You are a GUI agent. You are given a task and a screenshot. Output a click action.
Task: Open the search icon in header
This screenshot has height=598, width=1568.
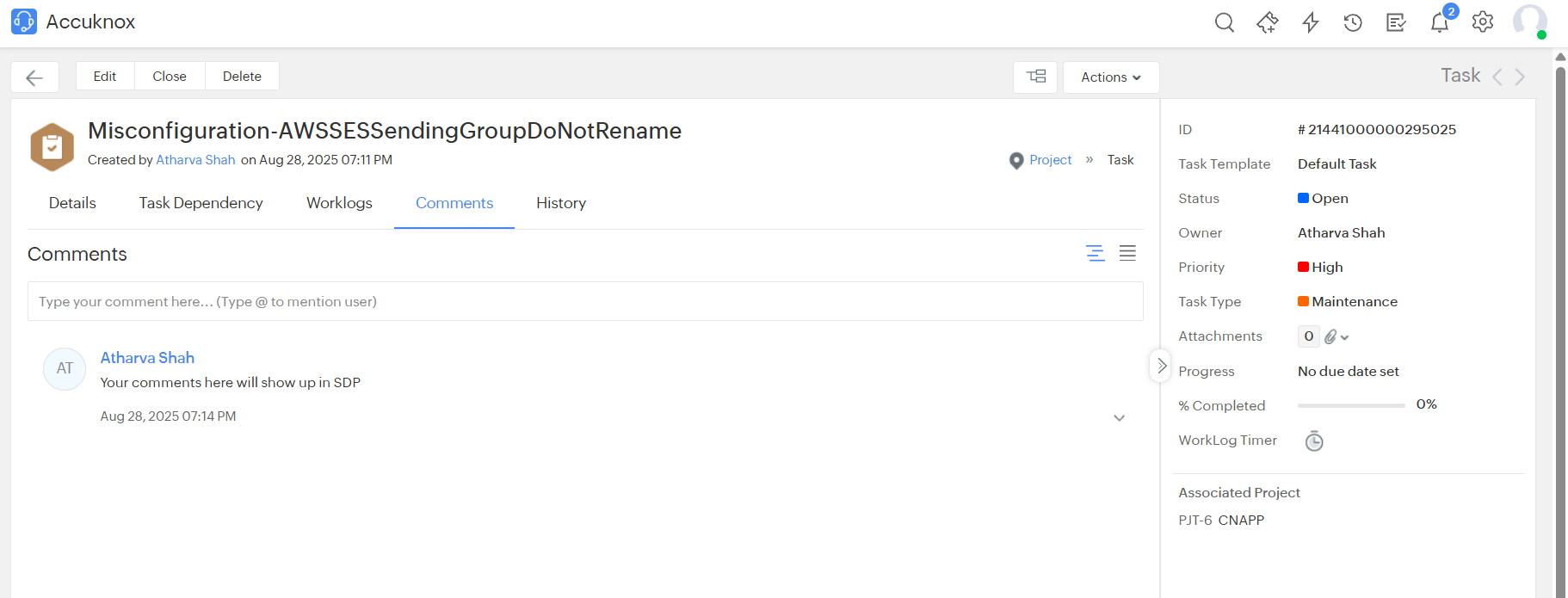[x=1224, y=22]
